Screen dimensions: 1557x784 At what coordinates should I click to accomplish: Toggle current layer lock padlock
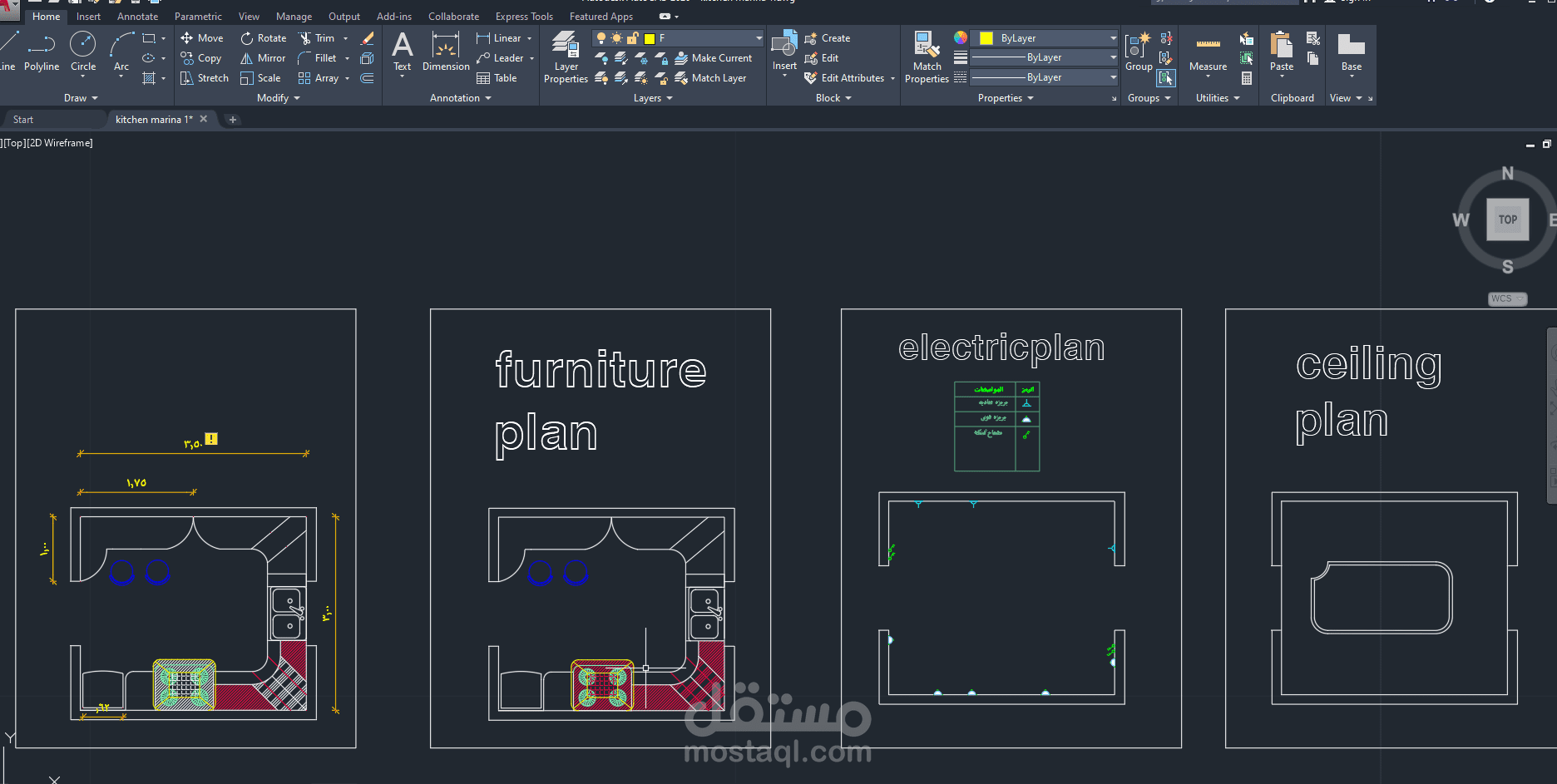pyautogui.click(x=632, y=38)
